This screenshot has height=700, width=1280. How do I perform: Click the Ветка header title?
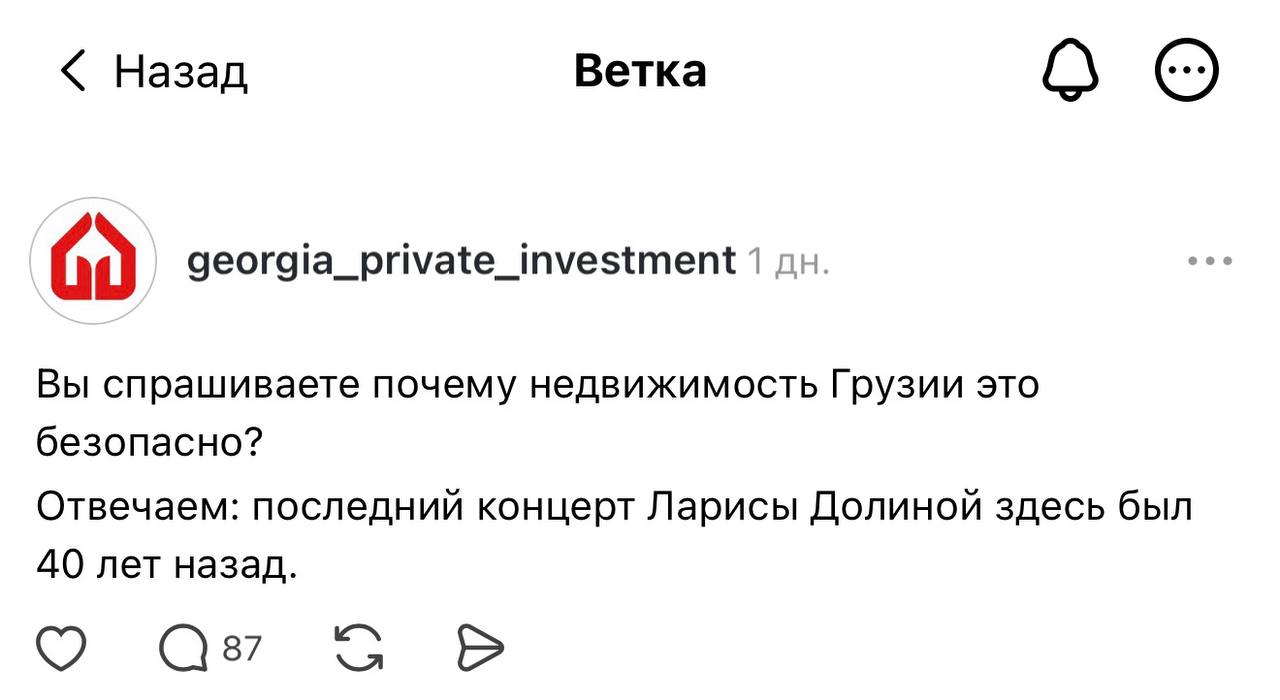(640, 71)
